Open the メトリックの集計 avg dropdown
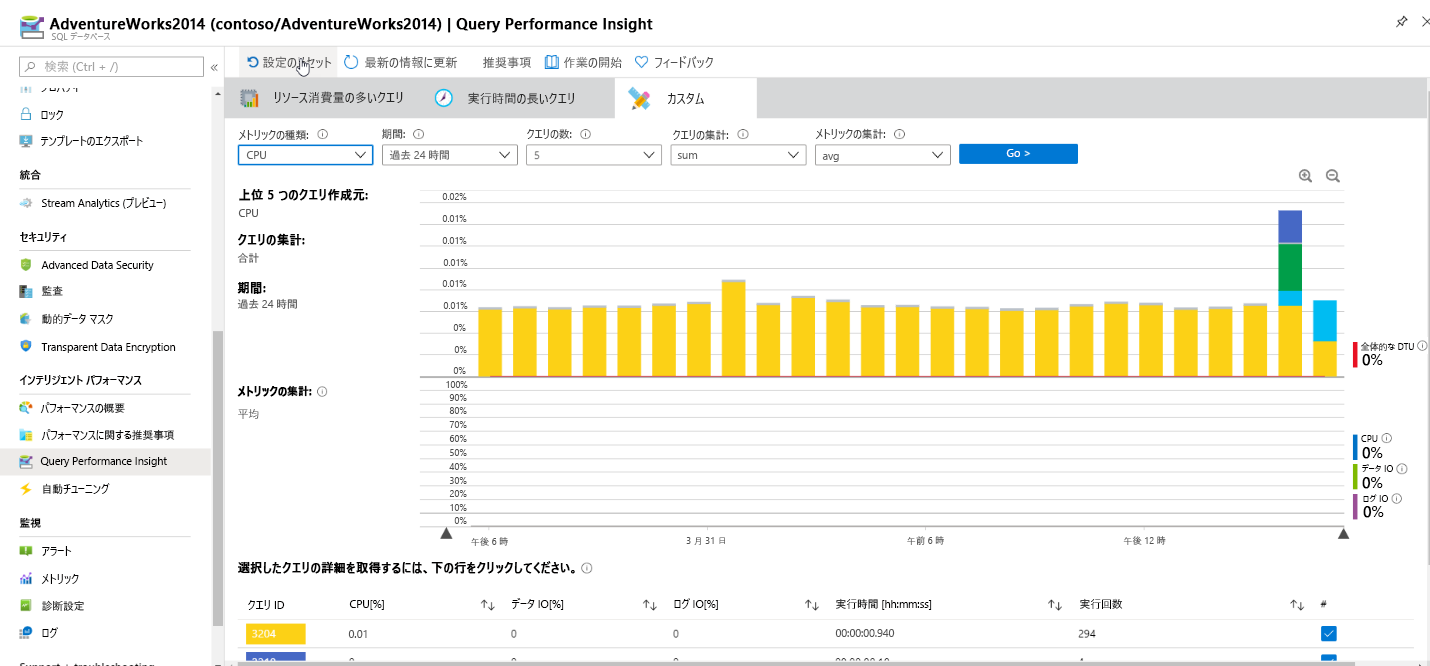 [x=882, y=155]
